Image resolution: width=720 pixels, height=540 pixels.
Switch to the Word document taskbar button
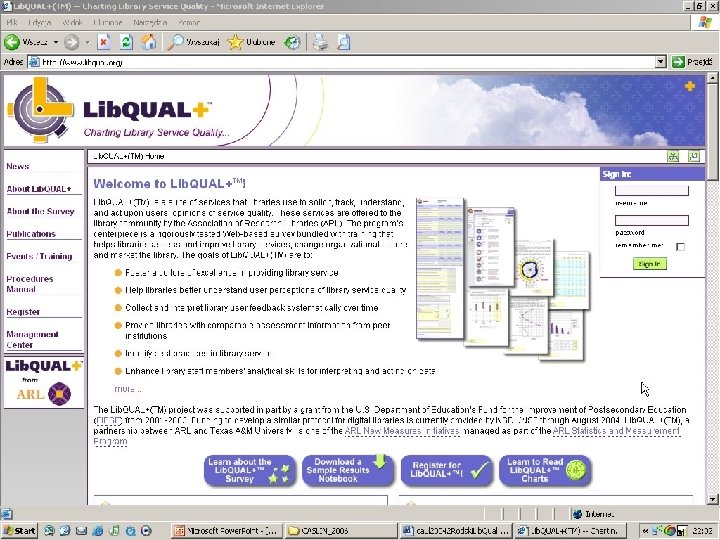click(456, 531)
